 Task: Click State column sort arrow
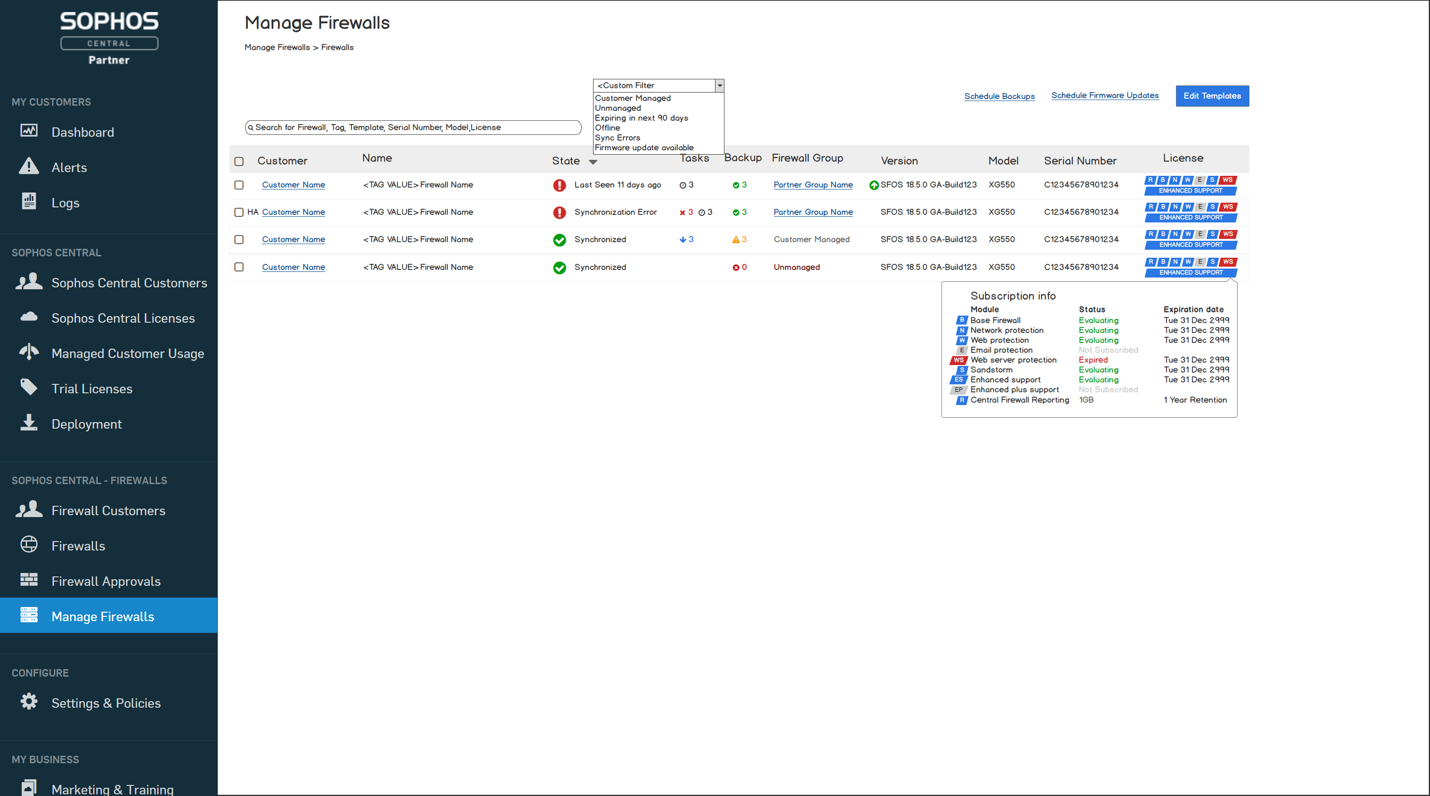click(593, 162)
